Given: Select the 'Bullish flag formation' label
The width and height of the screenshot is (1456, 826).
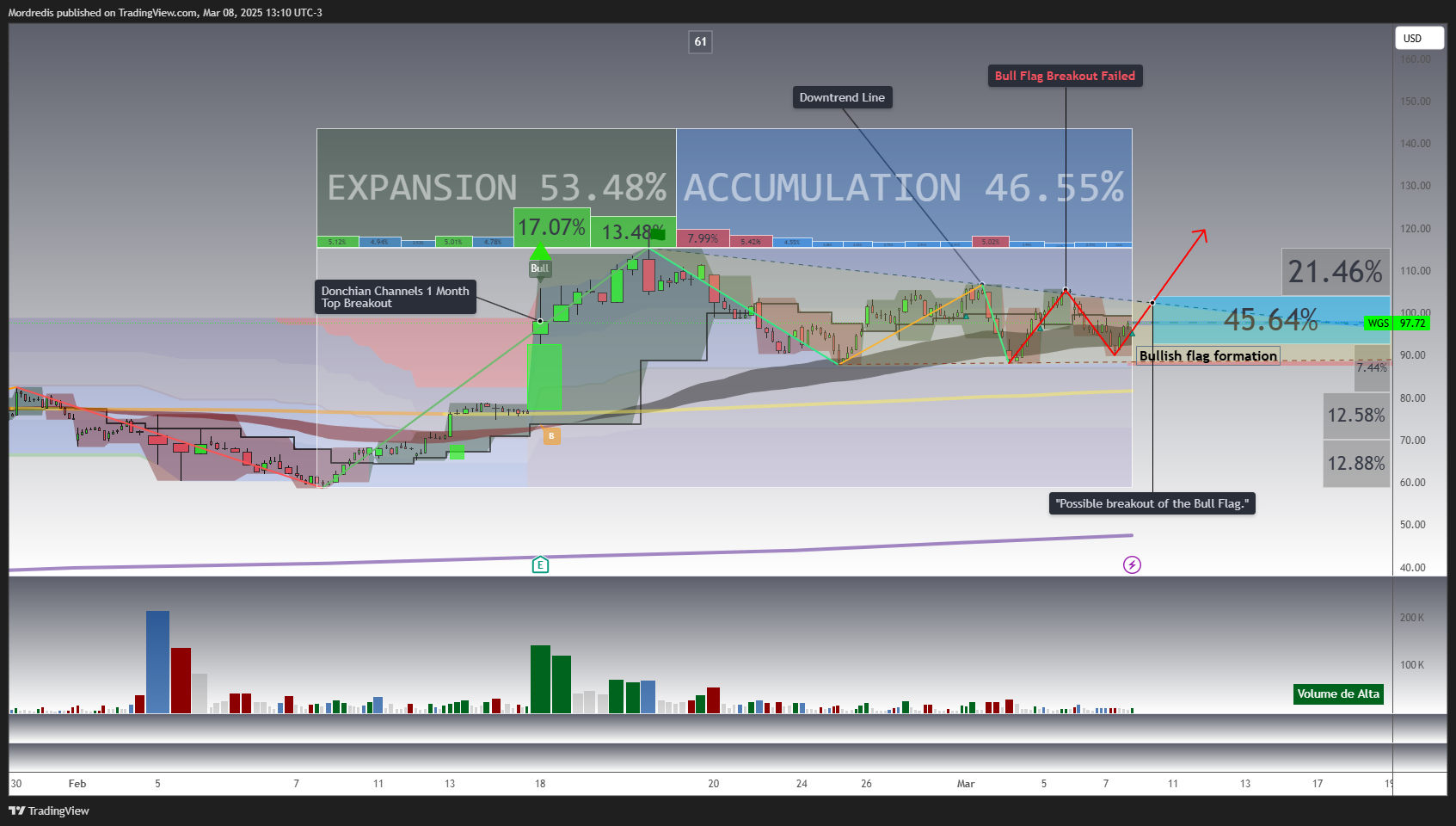Looking at the screenshot, I should click(1207, 355).
